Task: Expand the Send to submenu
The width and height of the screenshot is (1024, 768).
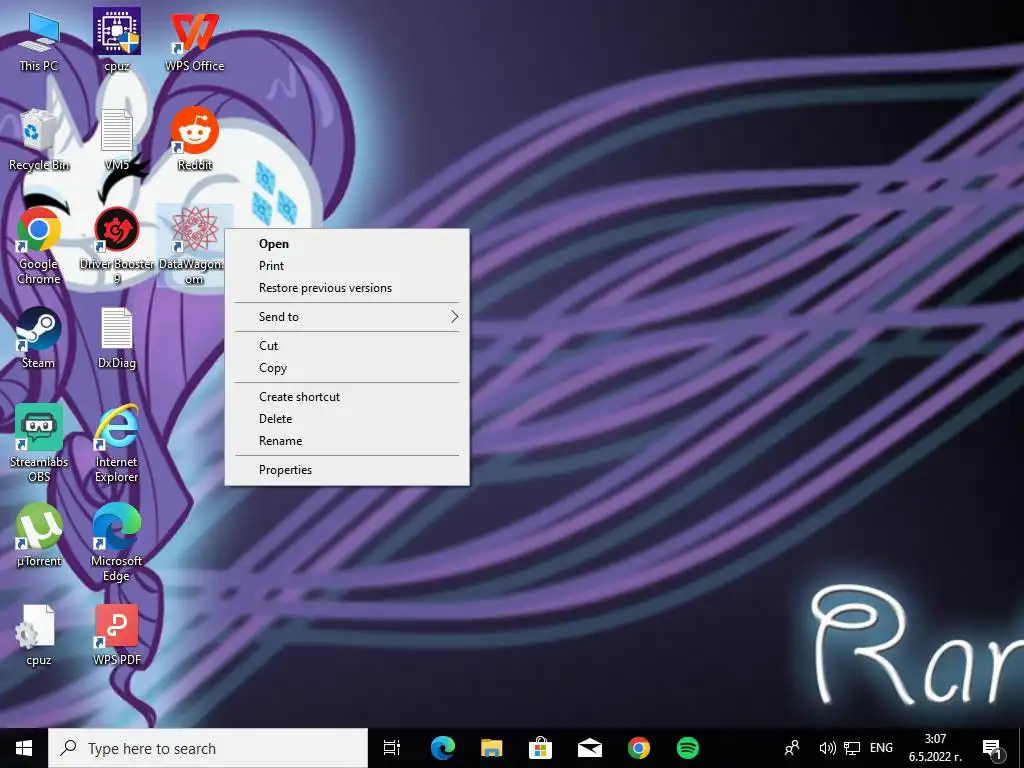Action: (347, 317)
